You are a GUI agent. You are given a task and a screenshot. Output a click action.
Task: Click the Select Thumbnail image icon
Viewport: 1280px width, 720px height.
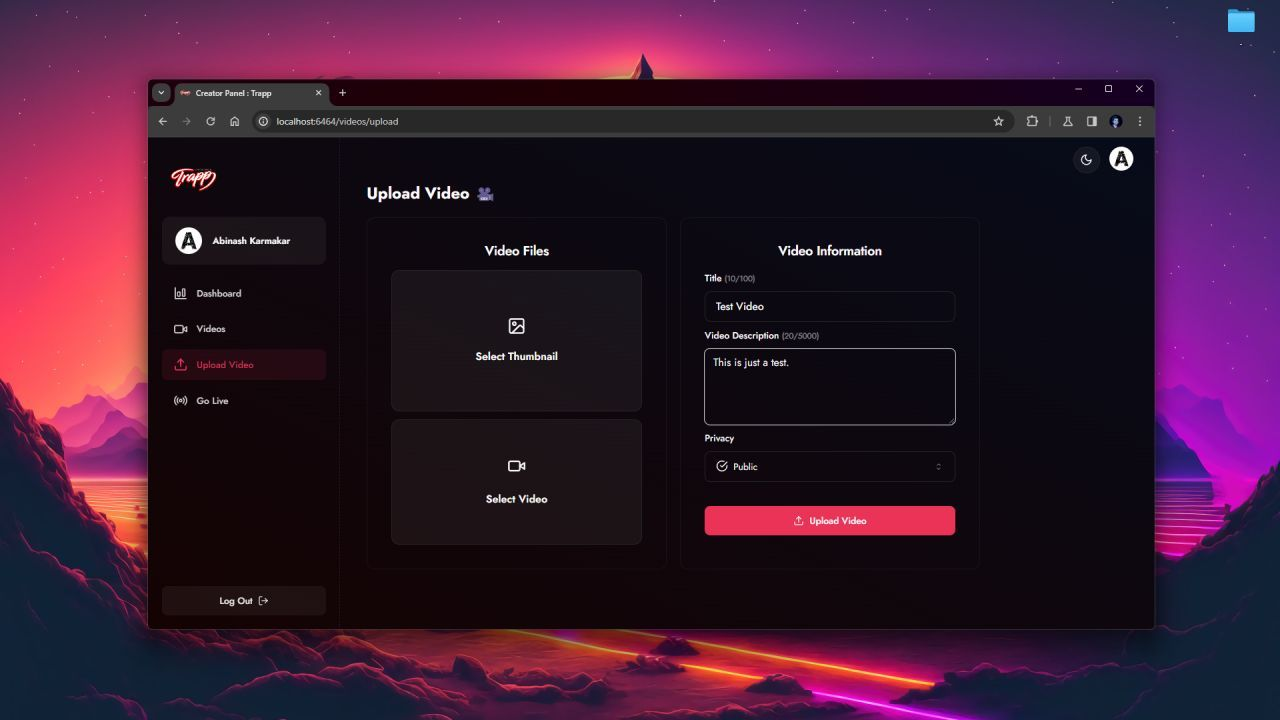click(x=516, y=326)
